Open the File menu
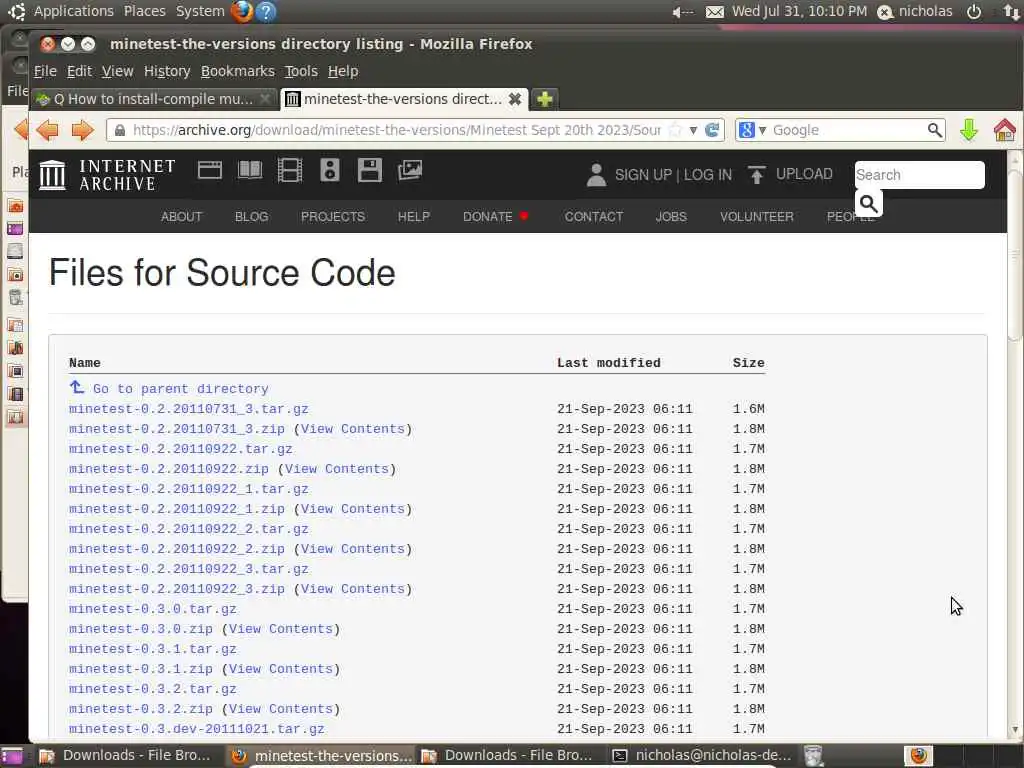1024x768 pixels. [45, 71]
